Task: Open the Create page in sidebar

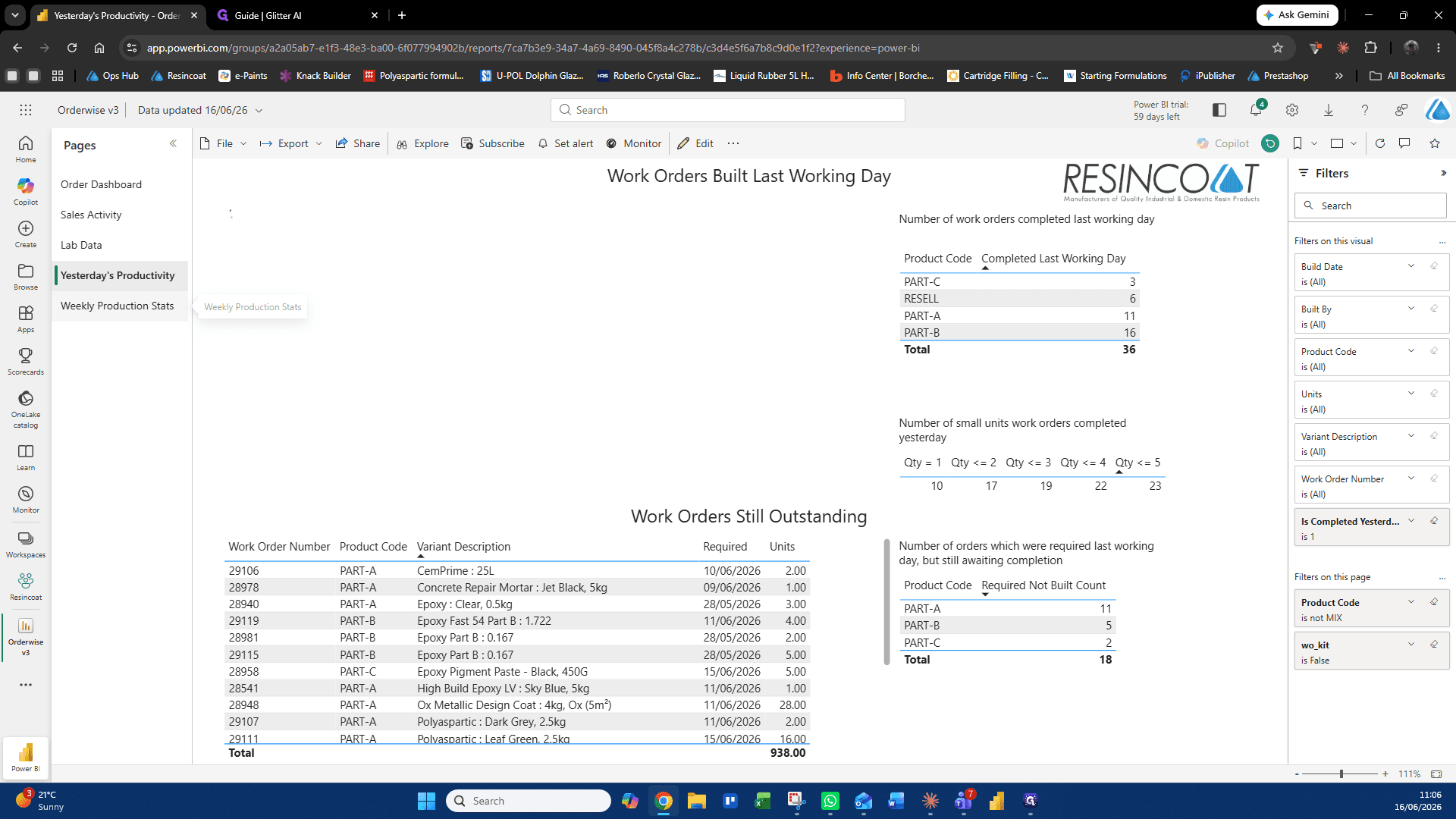Action: [26, 234]
